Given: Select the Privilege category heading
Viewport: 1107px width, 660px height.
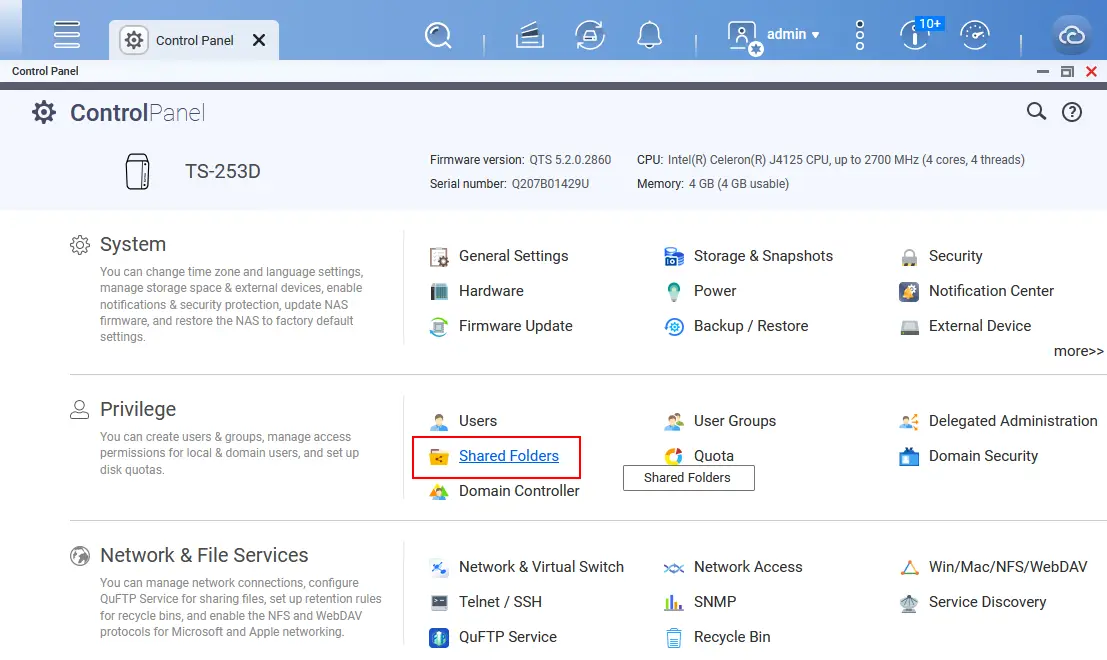Looking at the screenshot, I should [138, 409].
